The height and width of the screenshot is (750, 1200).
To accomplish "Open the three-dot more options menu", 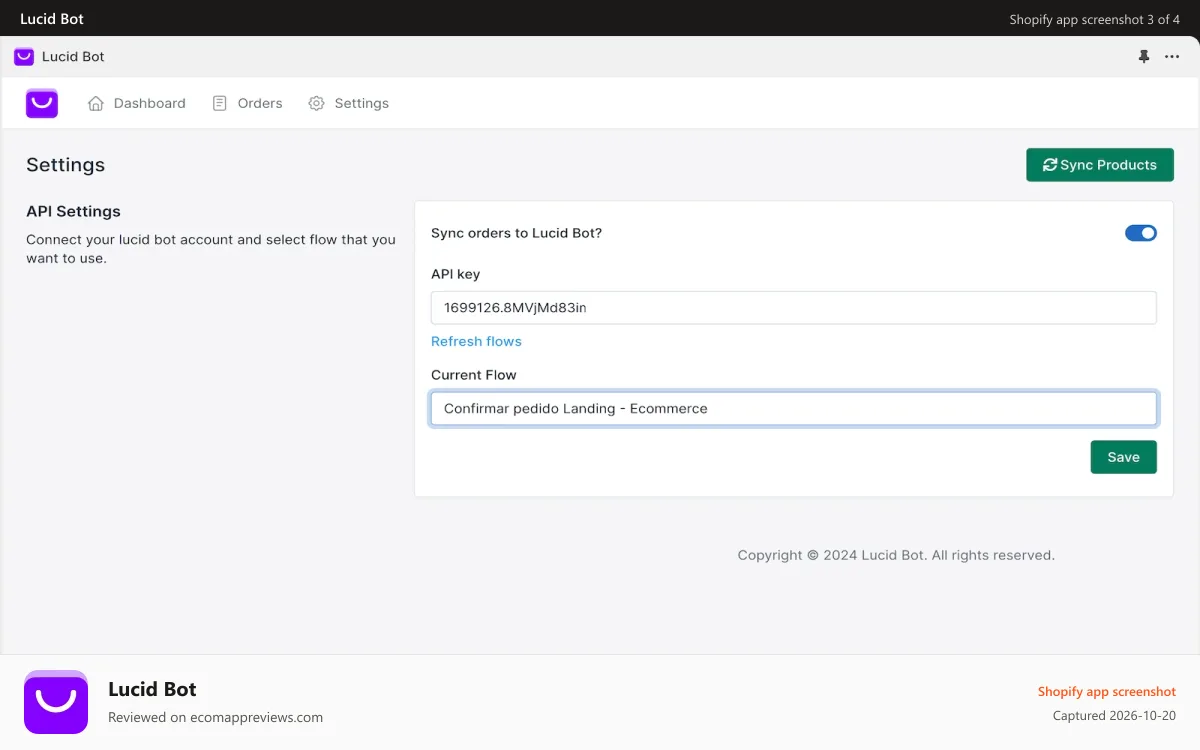I will (x=1172, y=57).
